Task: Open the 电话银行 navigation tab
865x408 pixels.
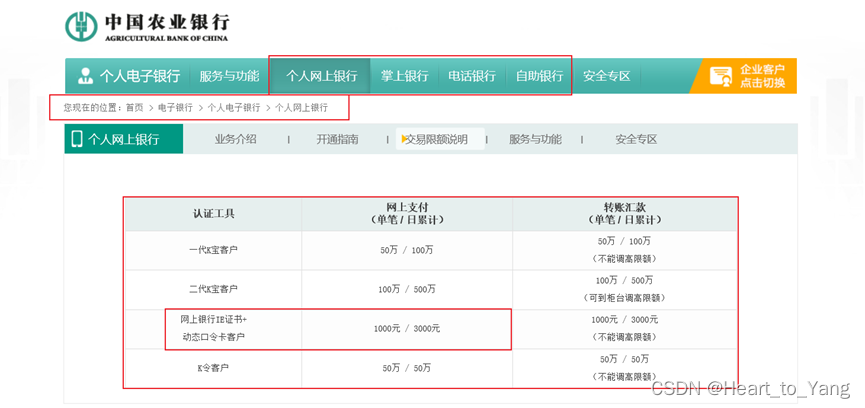Action: pos(472,76)
